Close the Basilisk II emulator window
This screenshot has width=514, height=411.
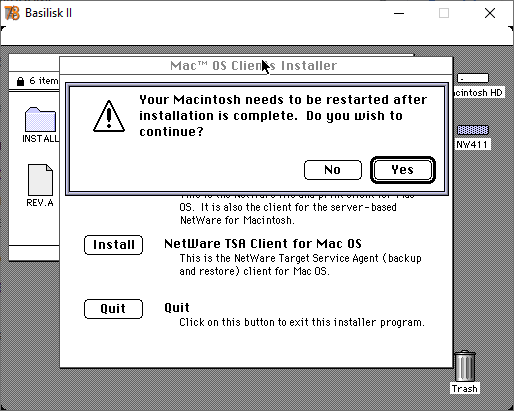[x=490, y=13]
